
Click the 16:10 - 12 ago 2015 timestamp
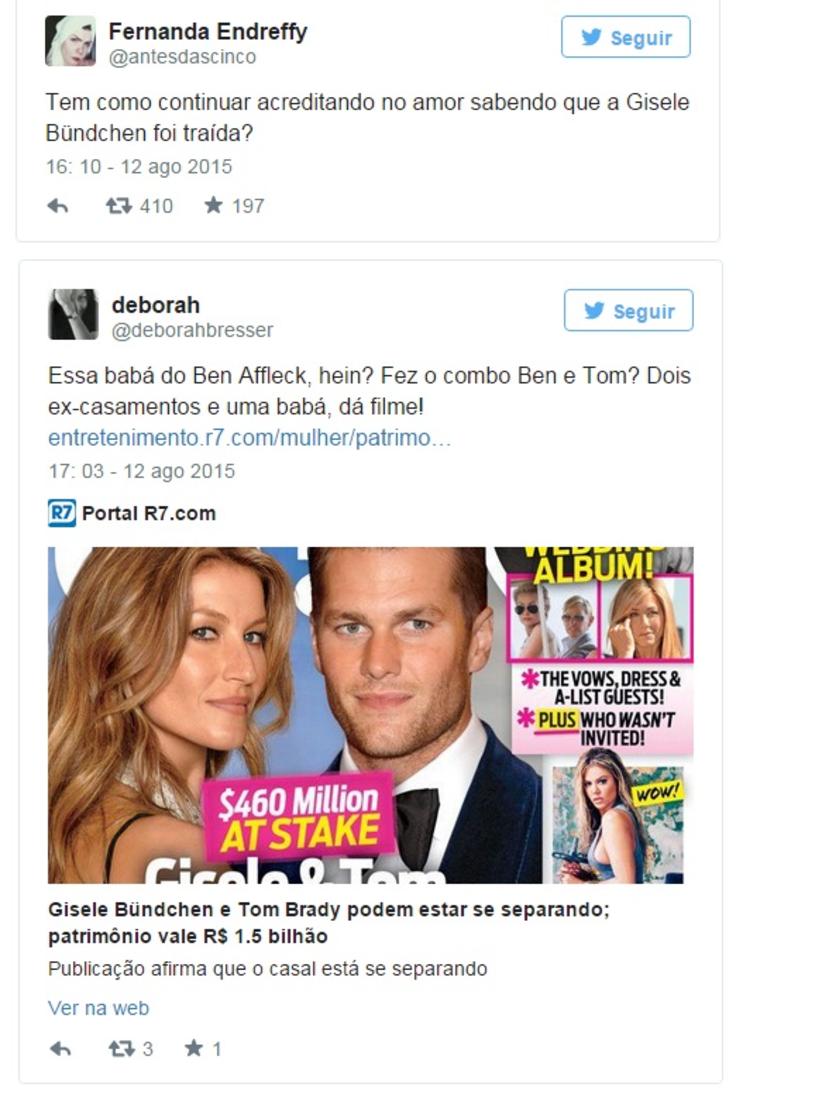point(139,167)
